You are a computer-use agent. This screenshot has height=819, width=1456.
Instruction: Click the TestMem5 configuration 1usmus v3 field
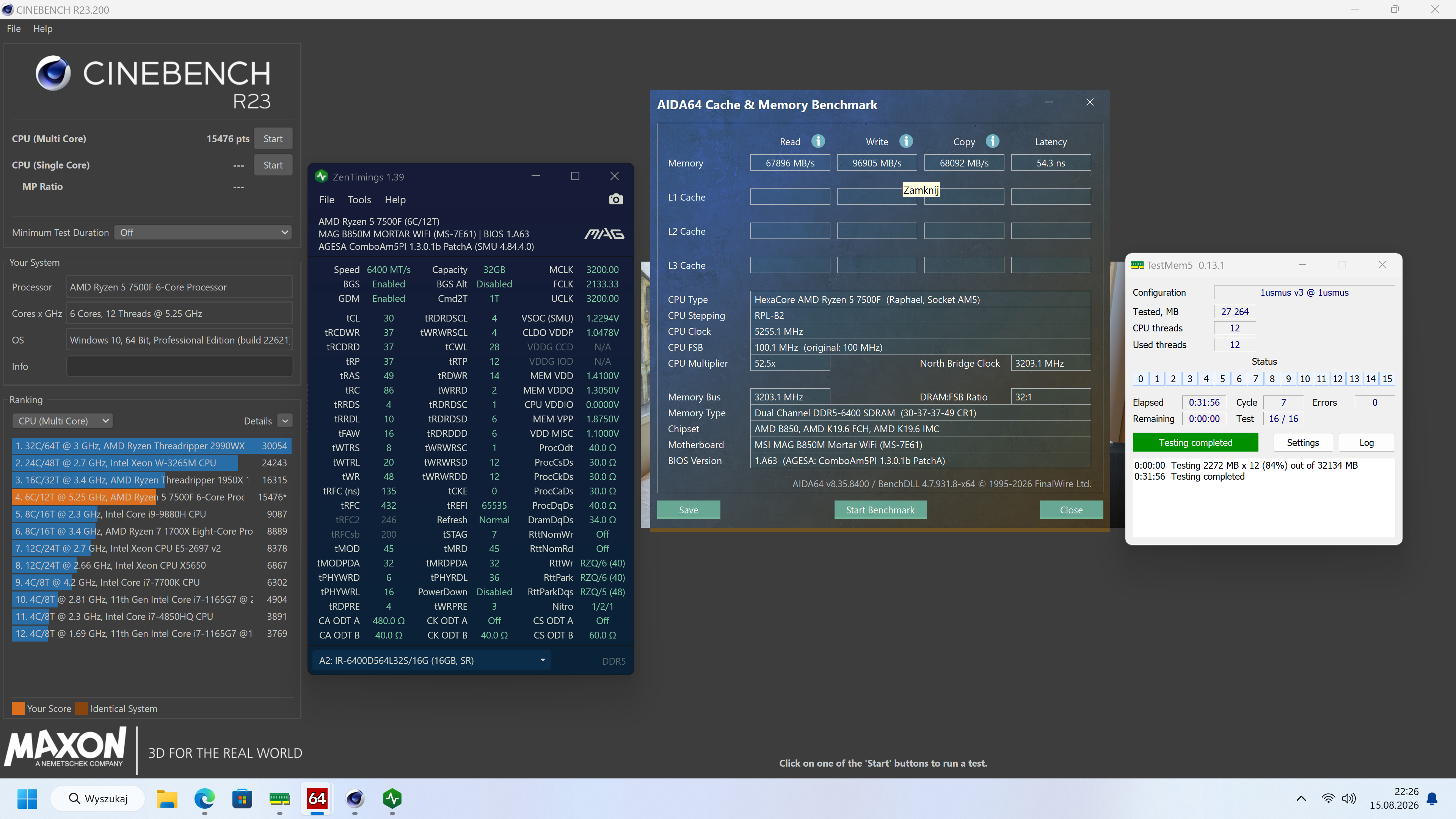click(1304, 292)
